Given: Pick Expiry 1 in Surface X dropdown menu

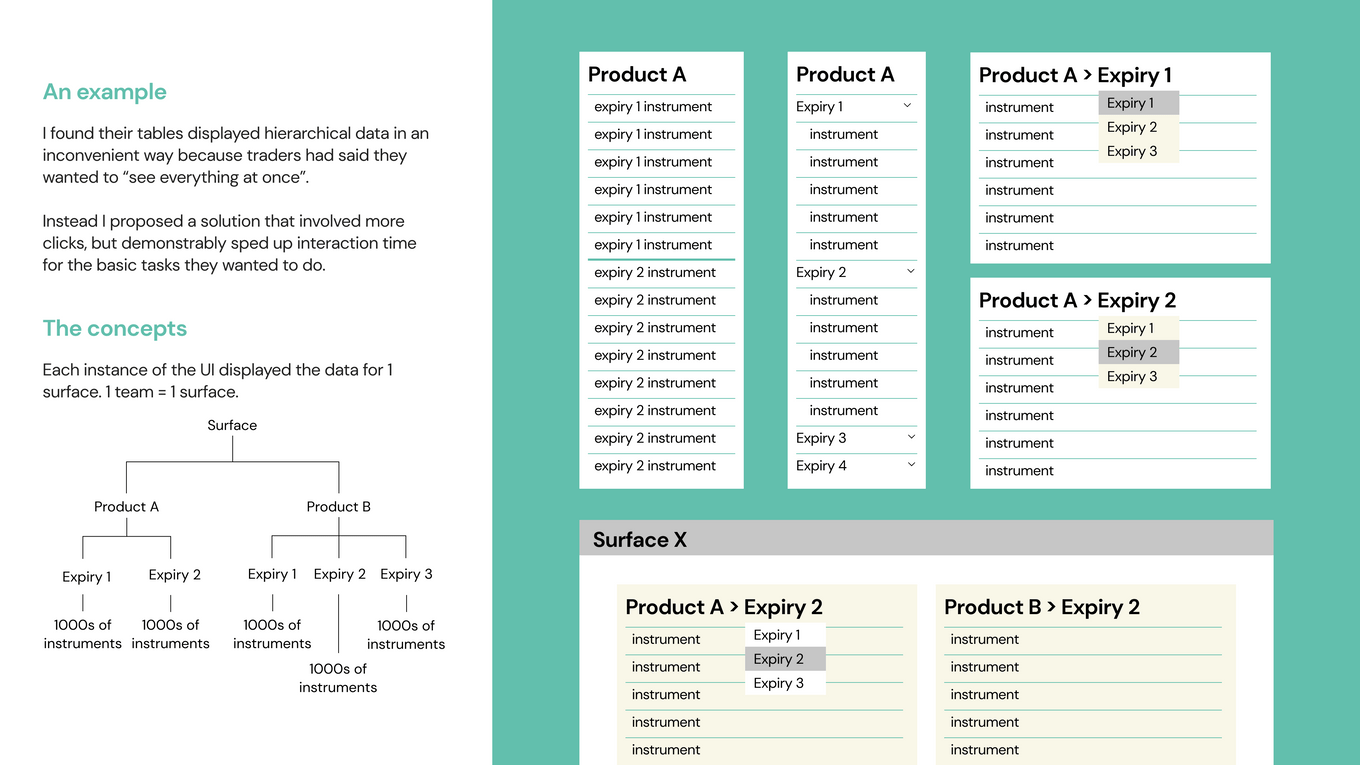Looking at the screenshot, I should click(785, 635).
